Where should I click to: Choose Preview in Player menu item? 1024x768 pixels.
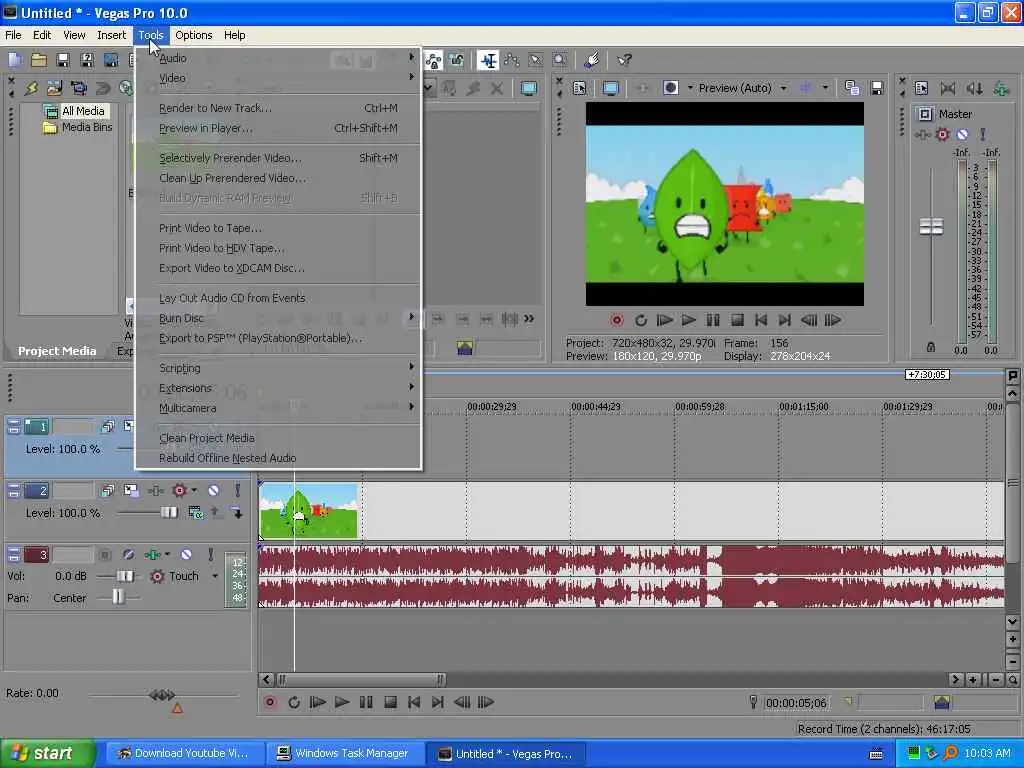[278, 128]
